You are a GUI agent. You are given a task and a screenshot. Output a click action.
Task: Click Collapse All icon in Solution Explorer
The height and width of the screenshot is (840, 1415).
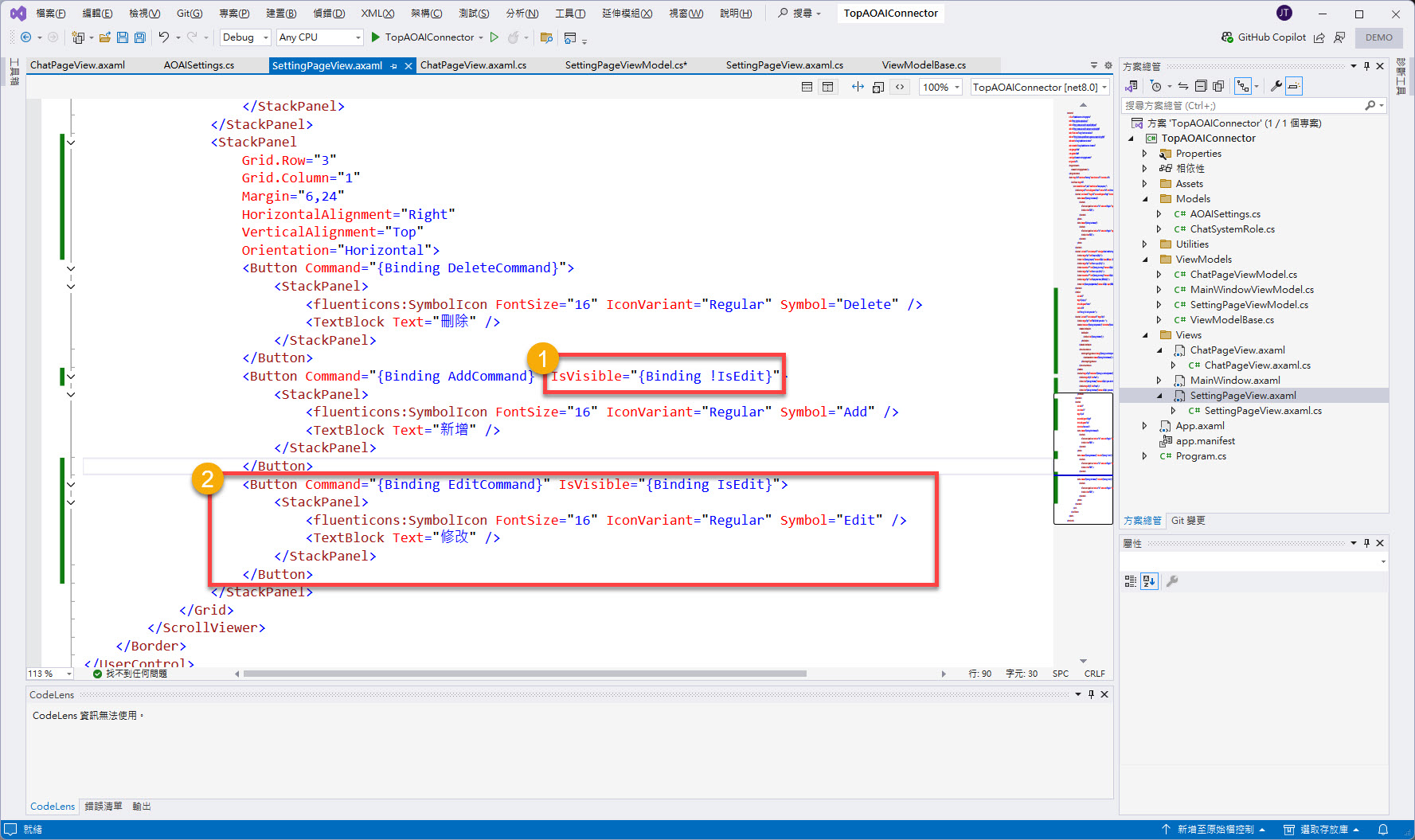(1201, 86)
